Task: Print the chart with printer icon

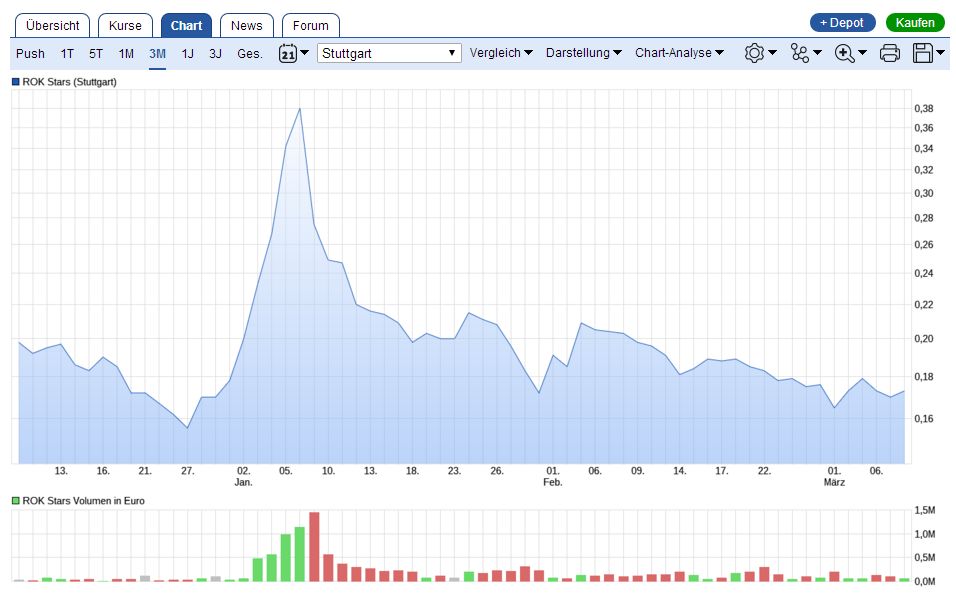Action: 890,53
